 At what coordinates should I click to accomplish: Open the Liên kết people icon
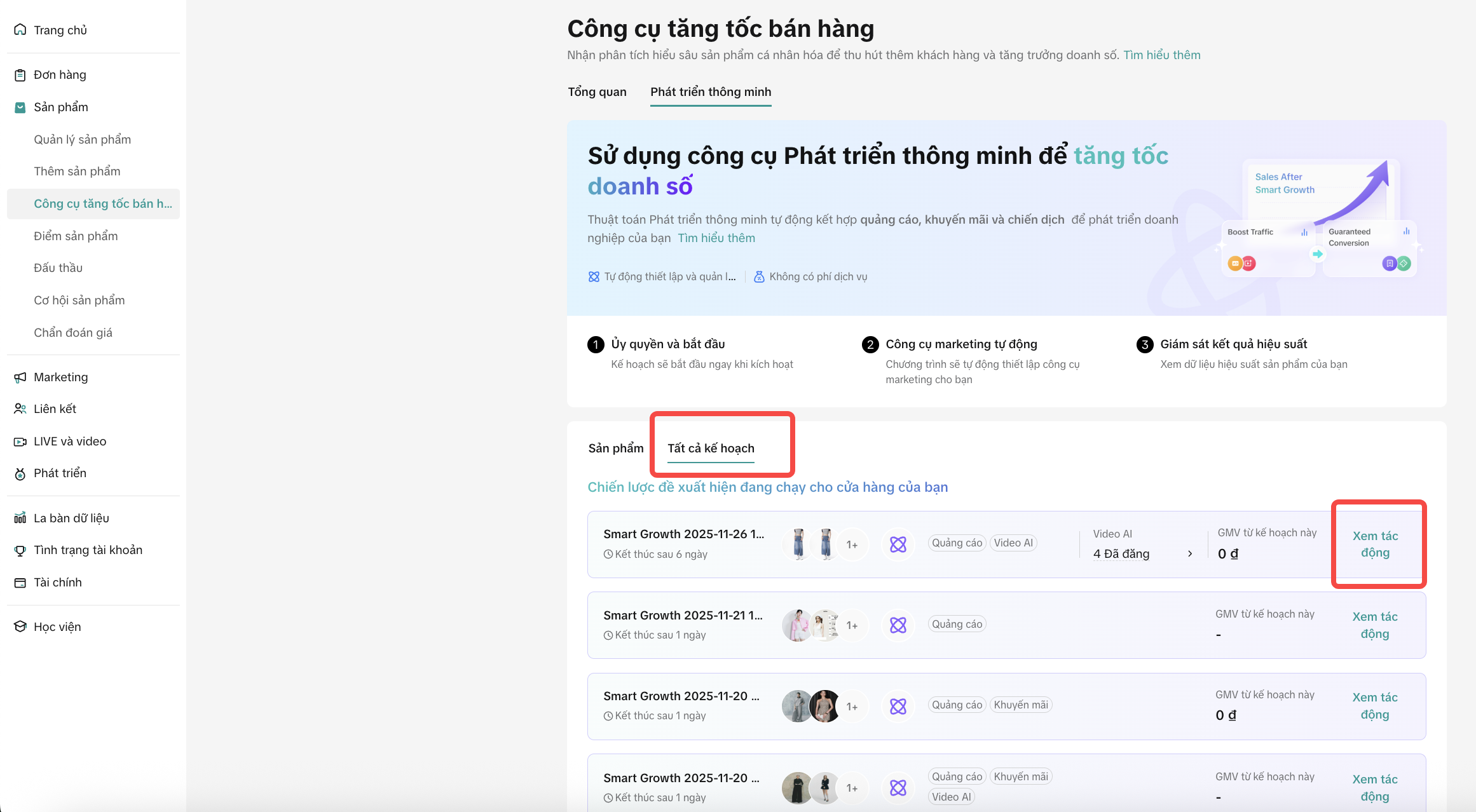pyautogui.click(x=20, y=409)
